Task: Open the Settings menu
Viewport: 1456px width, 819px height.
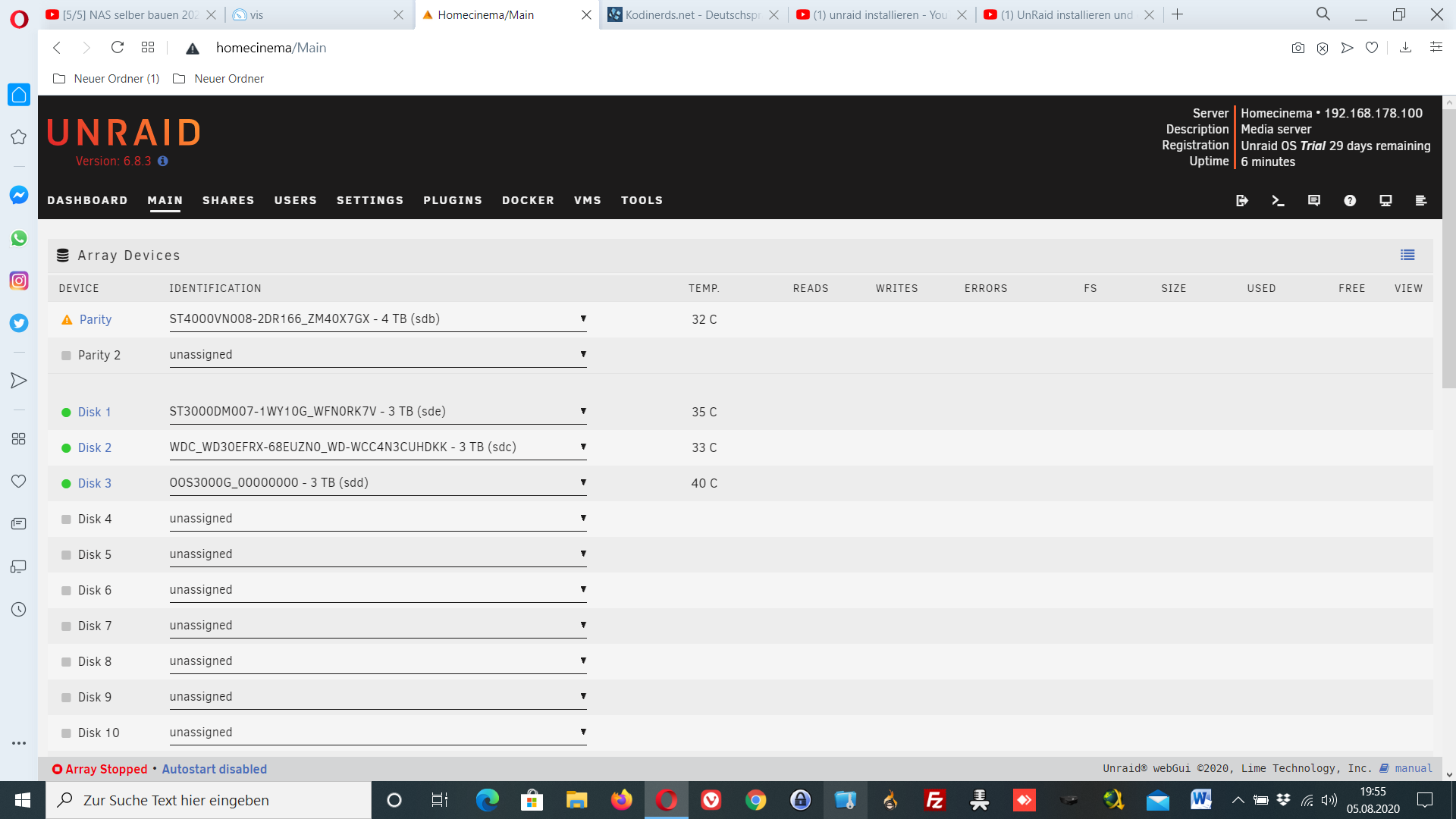Action: pos(370,200)
